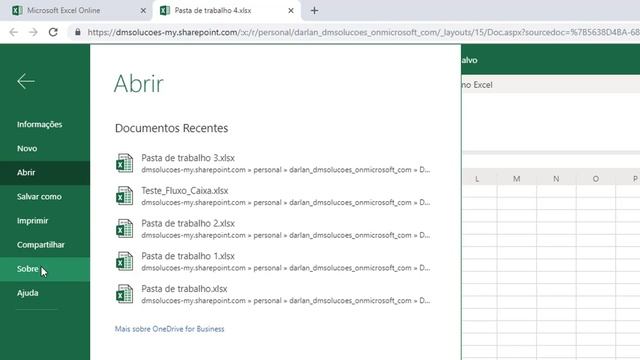Click Excel icon beside Pasta de trabalho 1.xlsx

click(124, 261)
